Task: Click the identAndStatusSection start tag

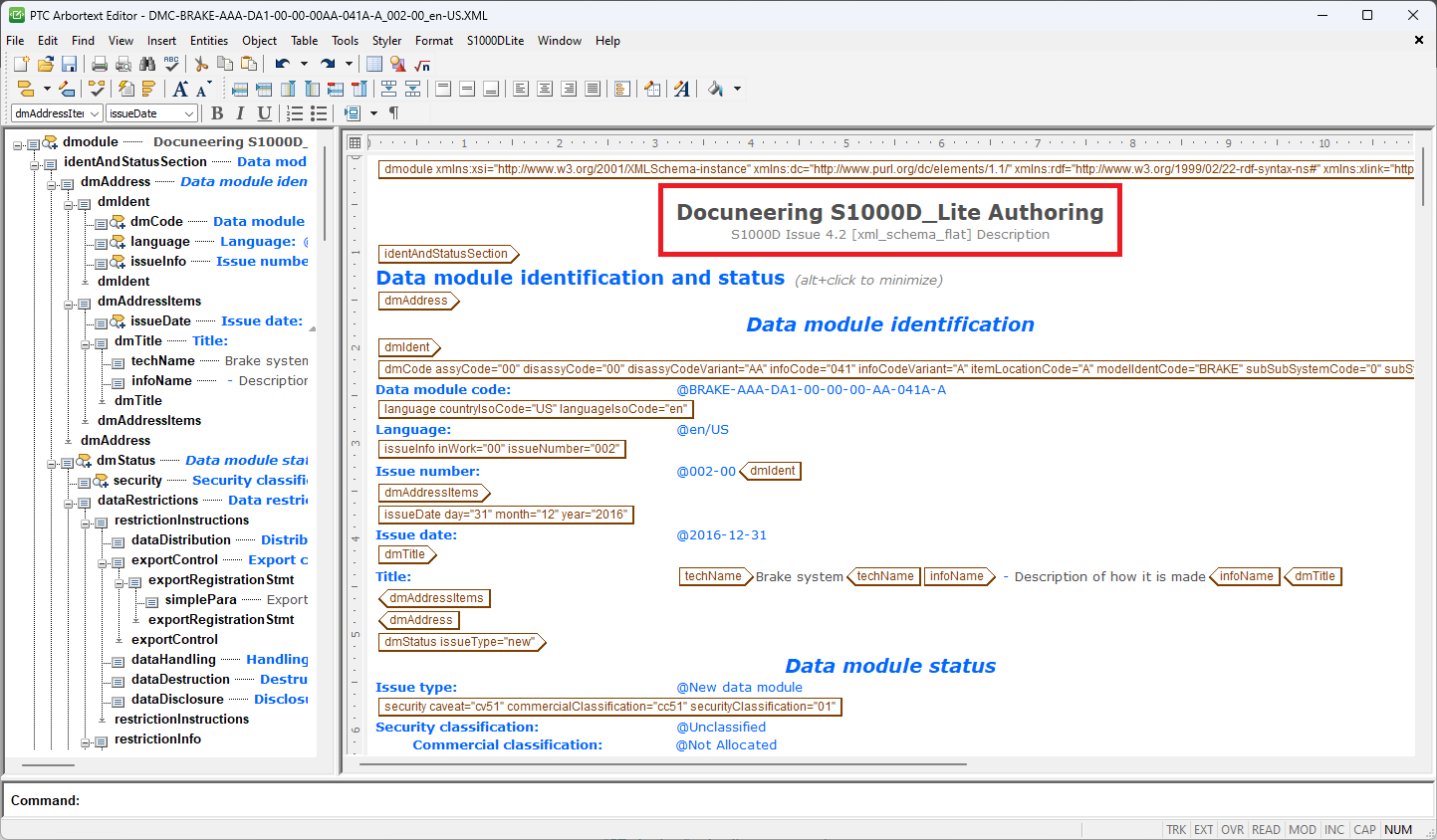Action: coord(449,254)
